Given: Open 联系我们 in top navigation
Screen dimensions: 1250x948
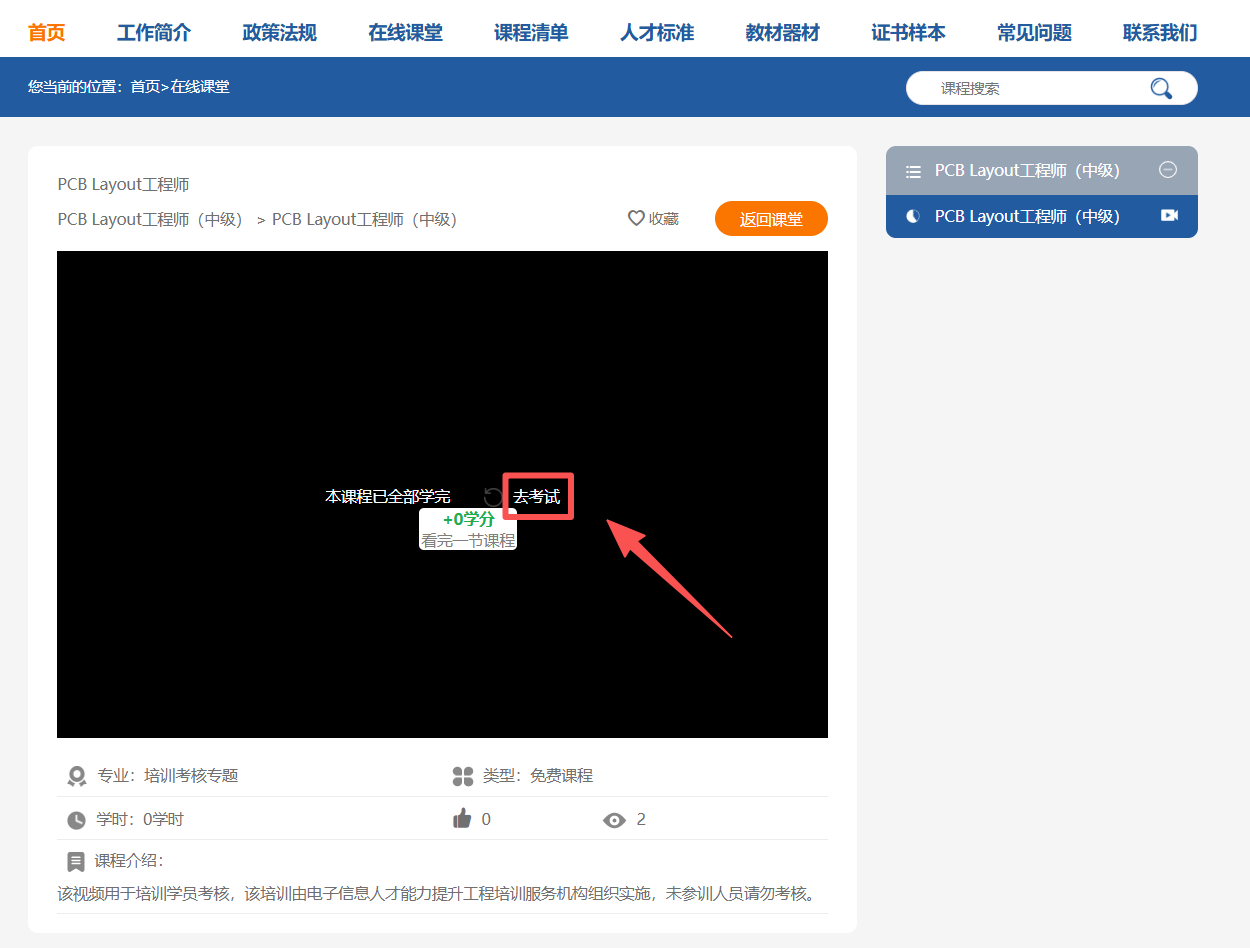Looking at the screenshot, I should tap(1159, 33).
